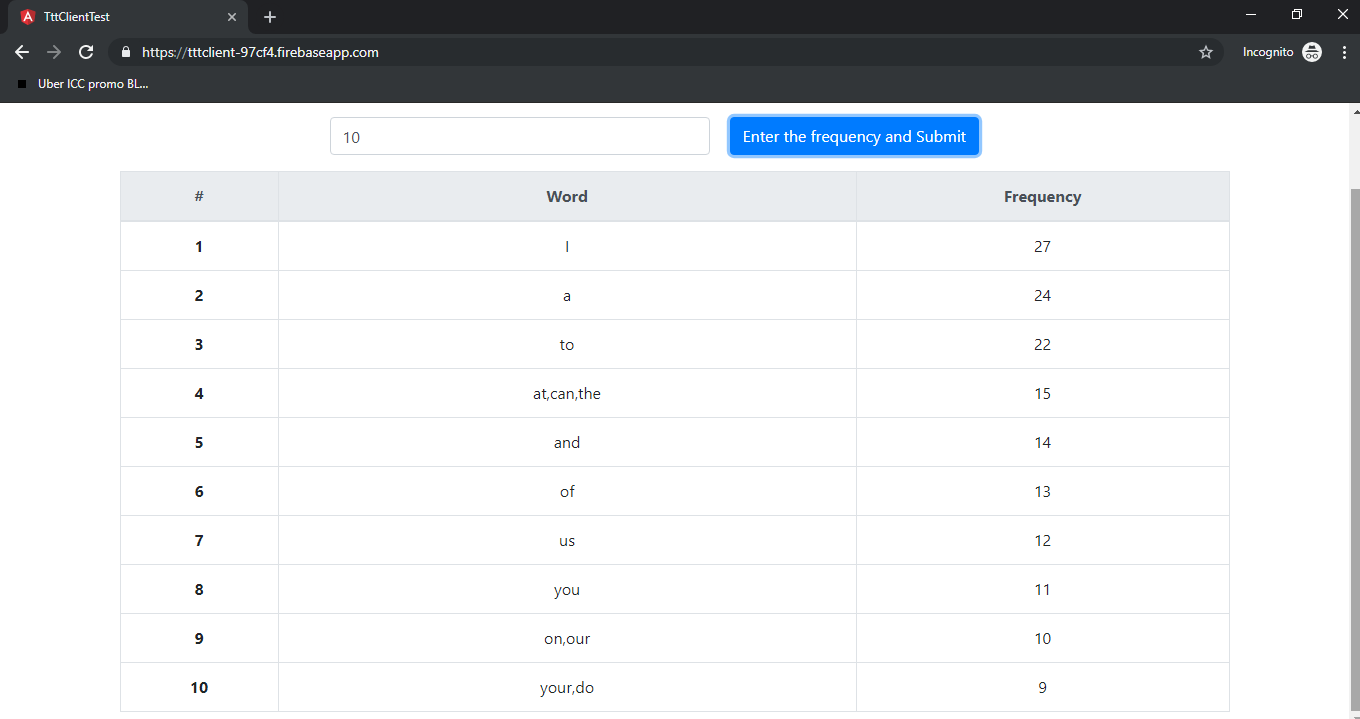The image size is (1360, 719).
Task: Reload the page with the refresh icon
Action: pos(86,52)
